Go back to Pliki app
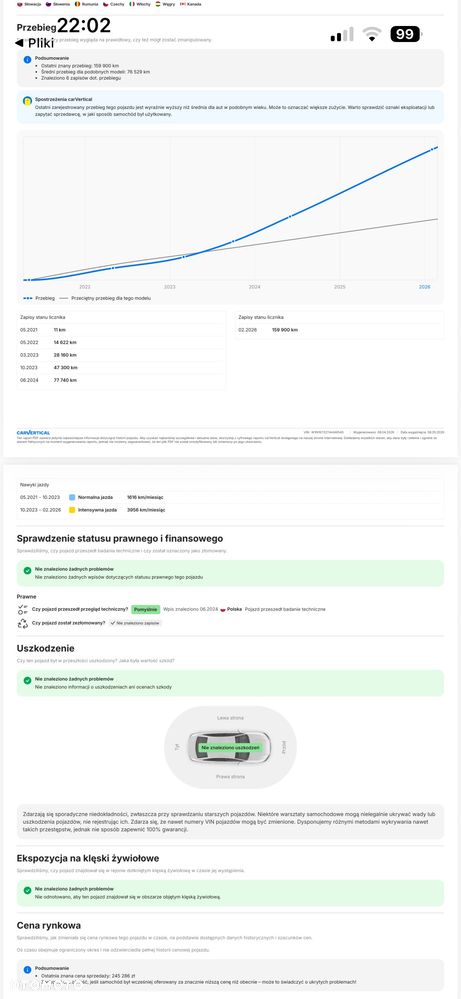This screenshot has width=461, height=999. [x=34, y=43]
